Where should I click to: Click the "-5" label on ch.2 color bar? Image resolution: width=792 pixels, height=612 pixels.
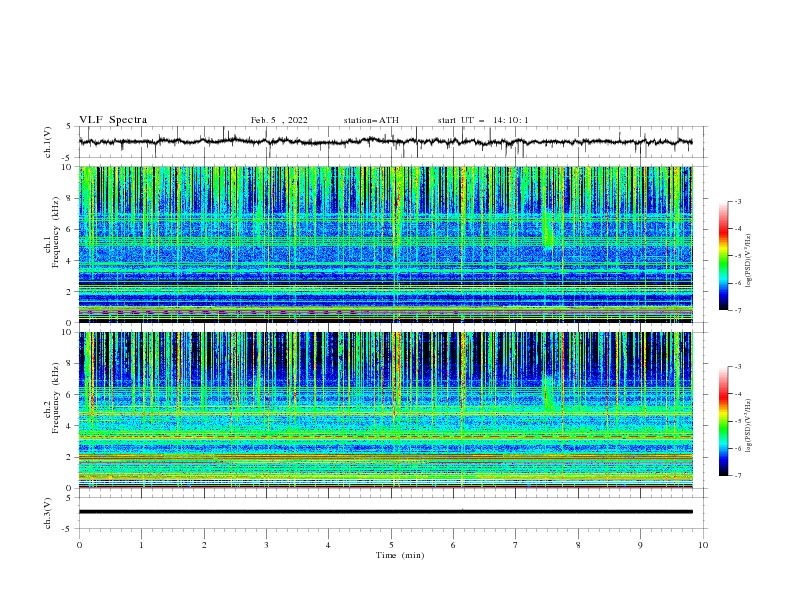738,422
